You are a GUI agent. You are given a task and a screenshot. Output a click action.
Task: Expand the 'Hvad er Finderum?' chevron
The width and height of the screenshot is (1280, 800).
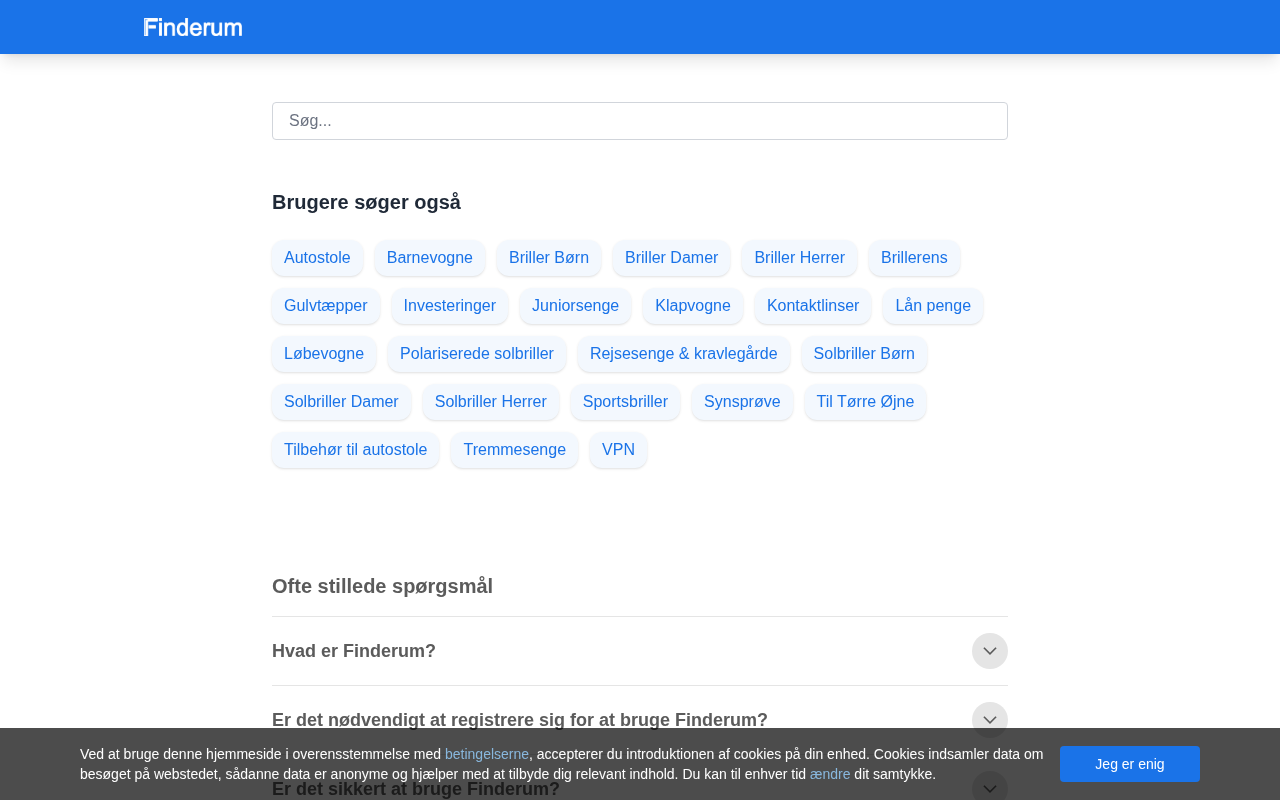990,651
